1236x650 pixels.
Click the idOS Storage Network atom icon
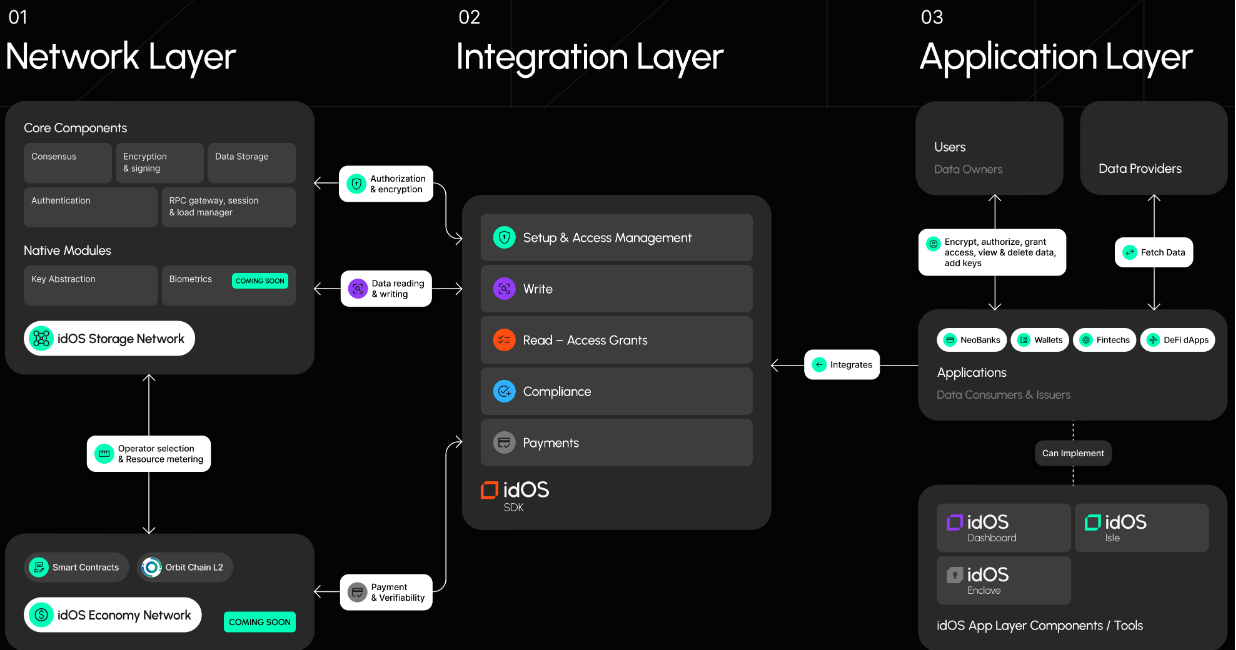tap(41, 339)
